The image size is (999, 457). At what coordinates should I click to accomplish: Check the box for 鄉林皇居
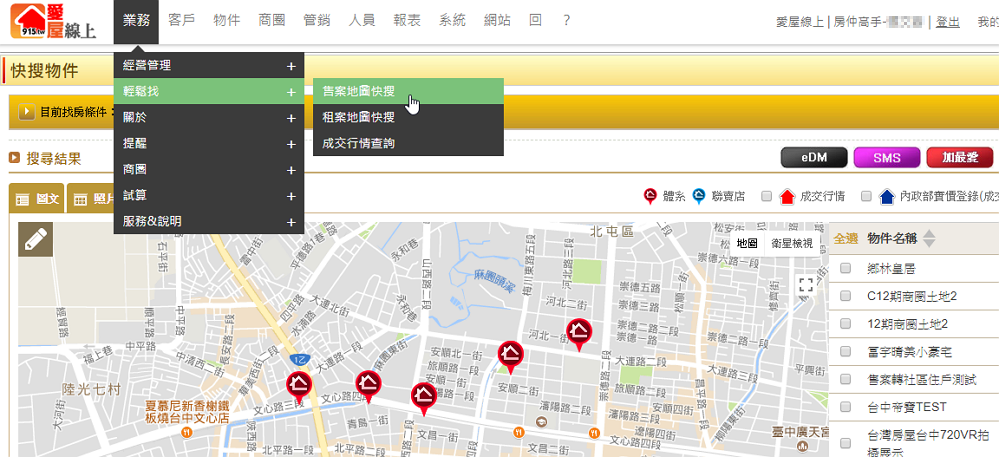(846, 268)
